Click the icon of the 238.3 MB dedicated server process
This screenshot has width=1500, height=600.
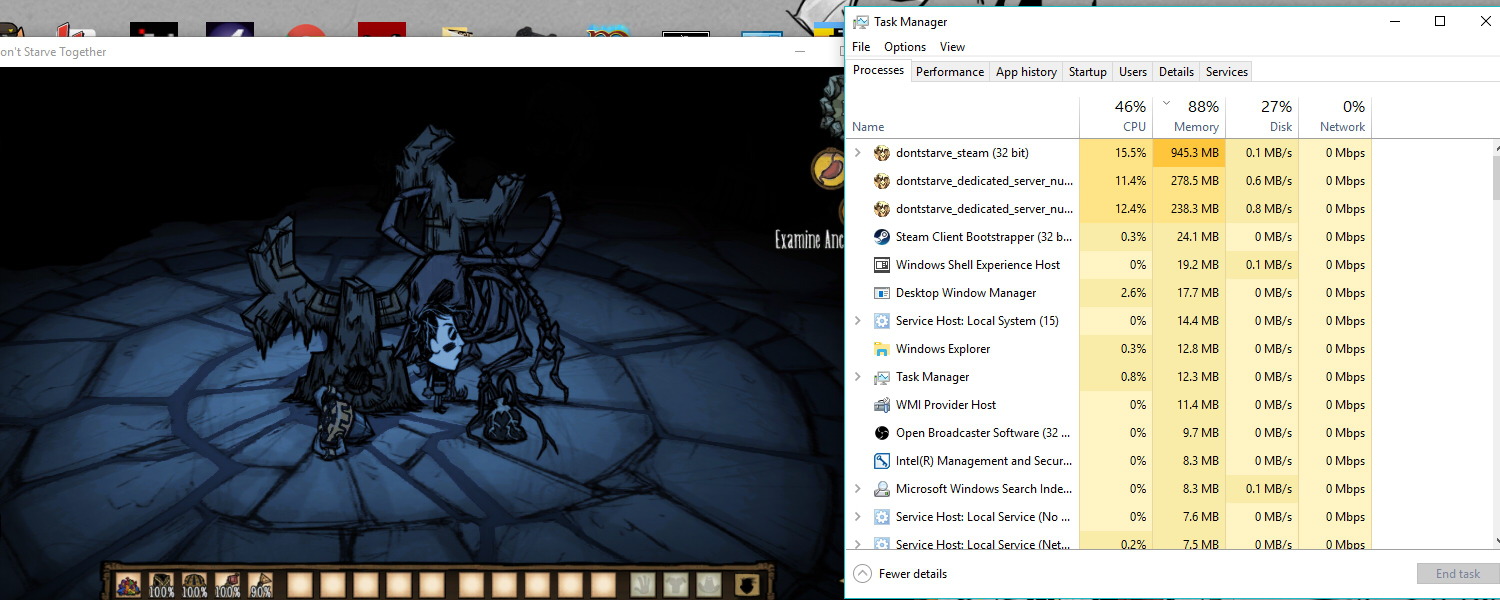point(881,209)
